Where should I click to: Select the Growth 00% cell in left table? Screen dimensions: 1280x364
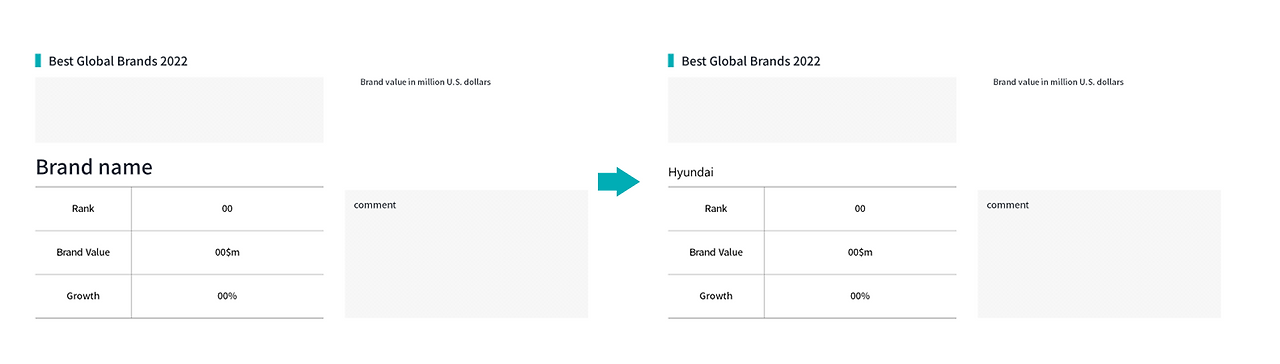227,296
